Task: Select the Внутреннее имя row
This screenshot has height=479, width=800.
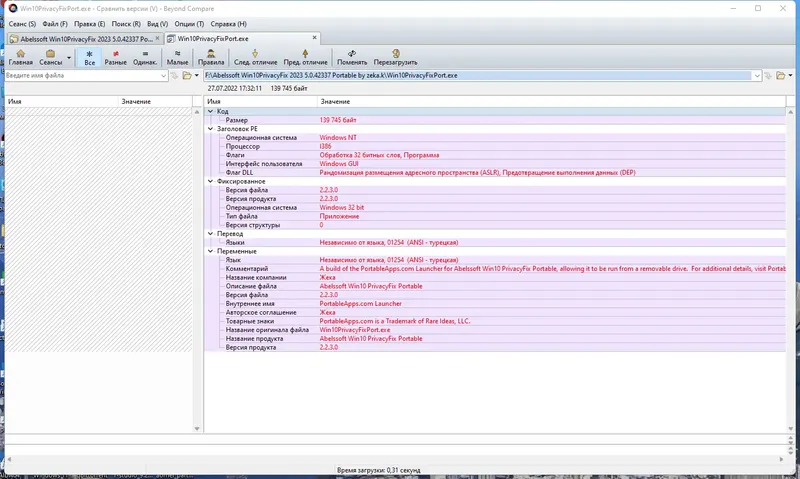Action: 495,304
